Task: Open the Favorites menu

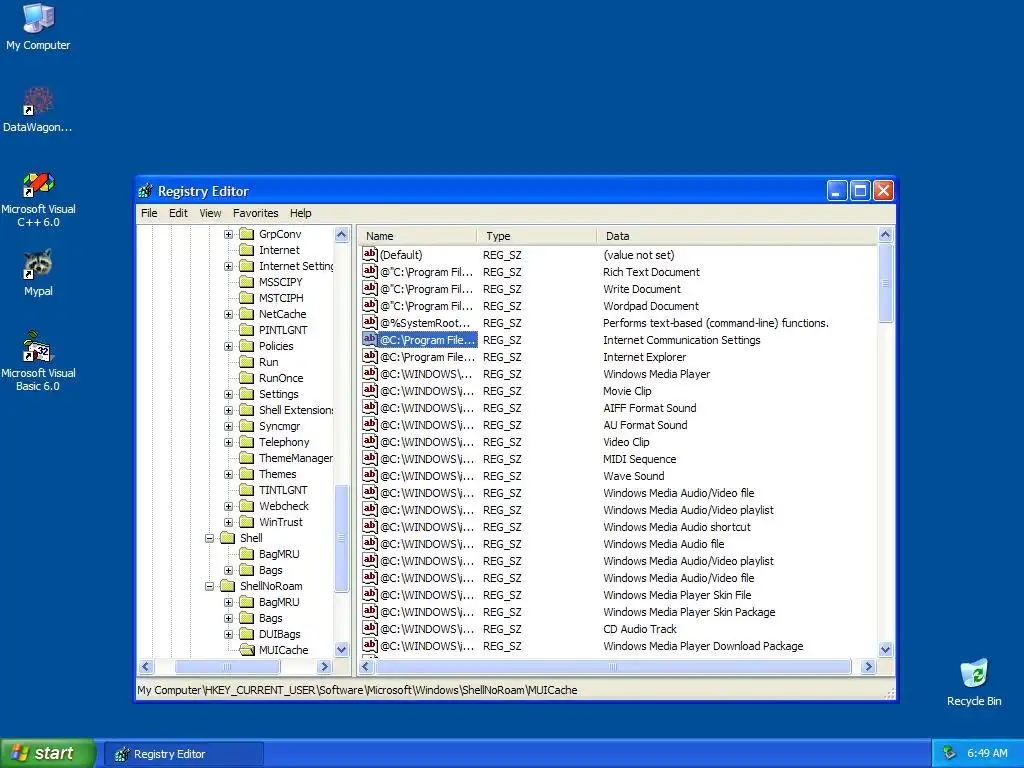Action: click(255, 213)
